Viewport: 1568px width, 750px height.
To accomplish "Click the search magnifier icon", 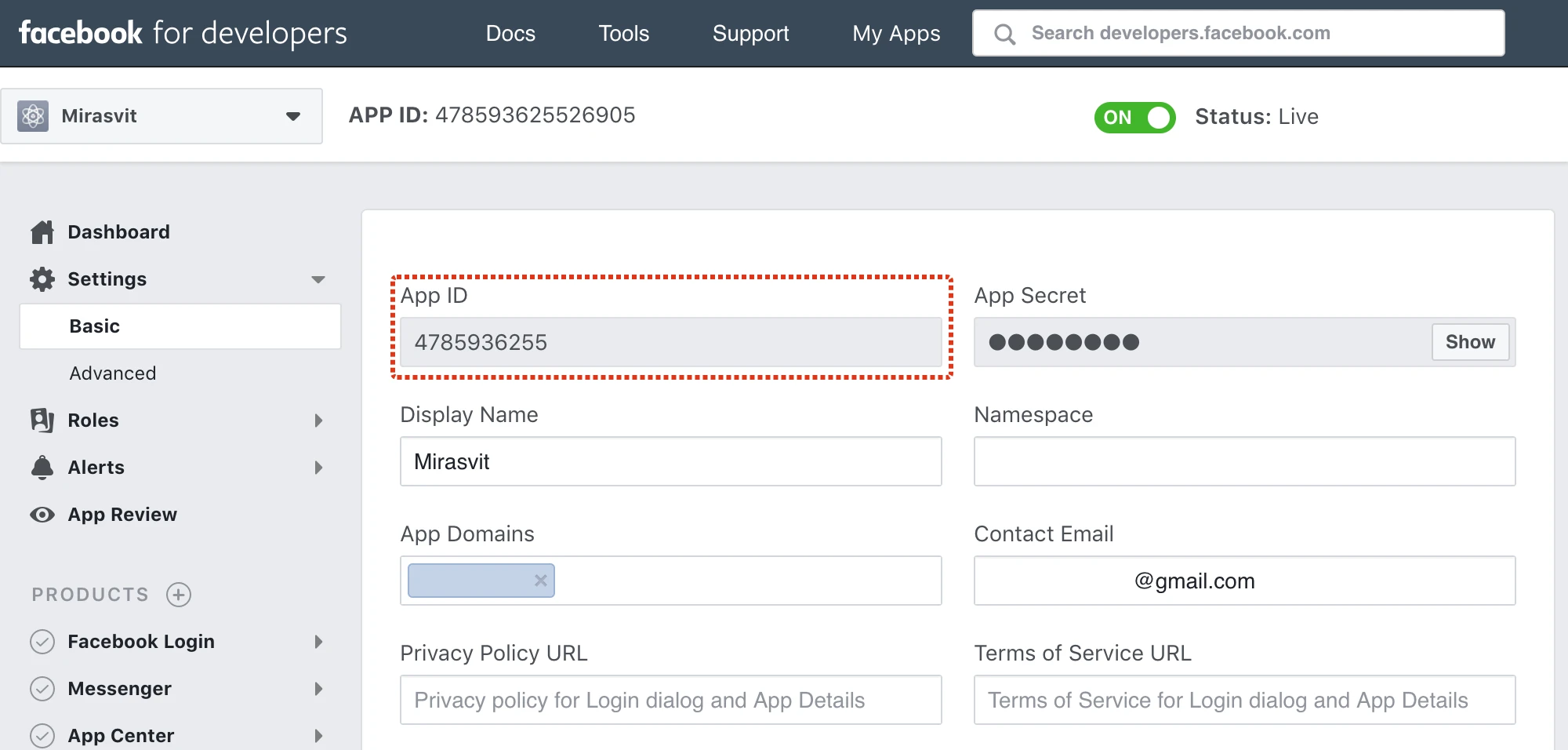I will point(1004,34).
